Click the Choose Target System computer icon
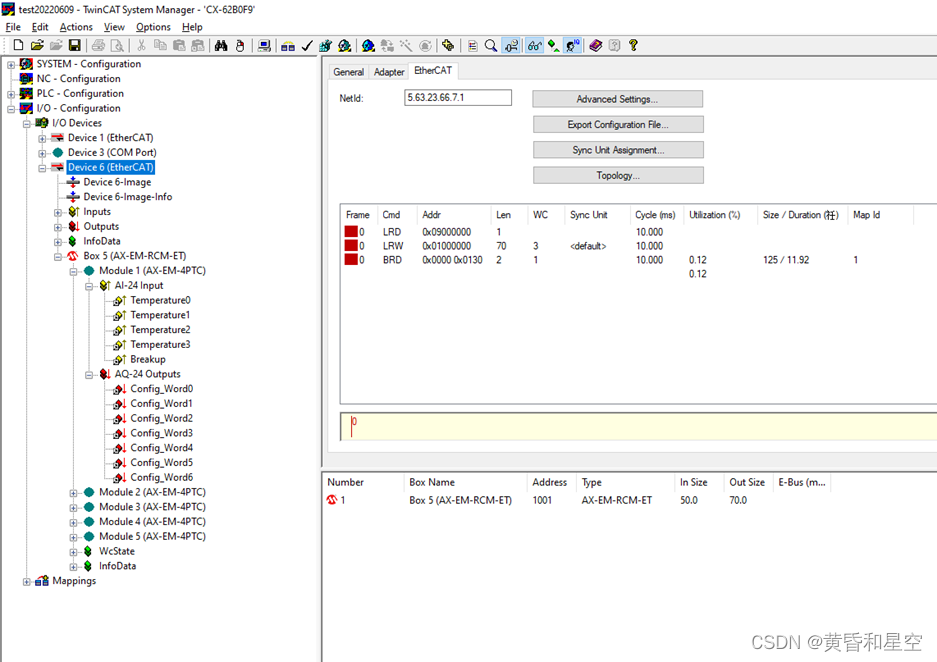The height and width of the screenshot is (662, 937). coord(264,45)
